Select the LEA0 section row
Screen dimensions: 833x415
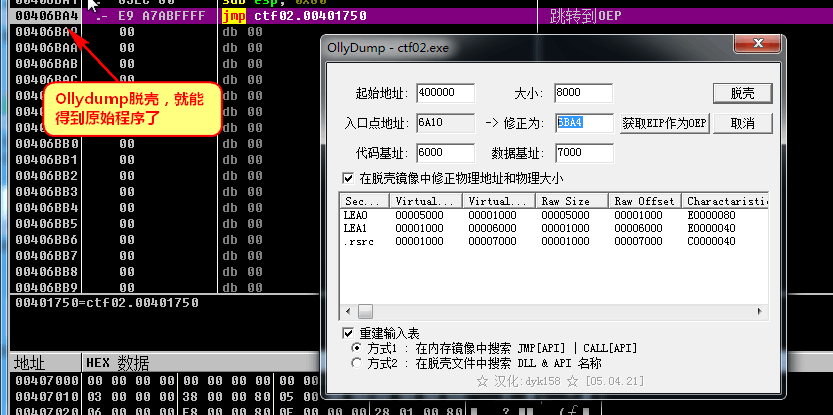click(x=554, y=216)
